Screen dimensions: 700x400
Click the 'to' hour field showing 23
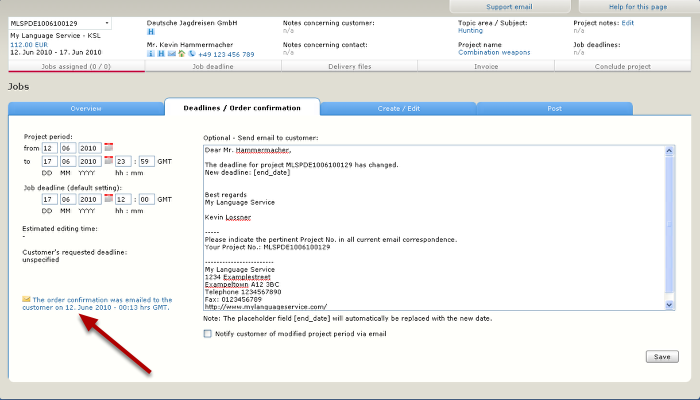coord(123,162)
